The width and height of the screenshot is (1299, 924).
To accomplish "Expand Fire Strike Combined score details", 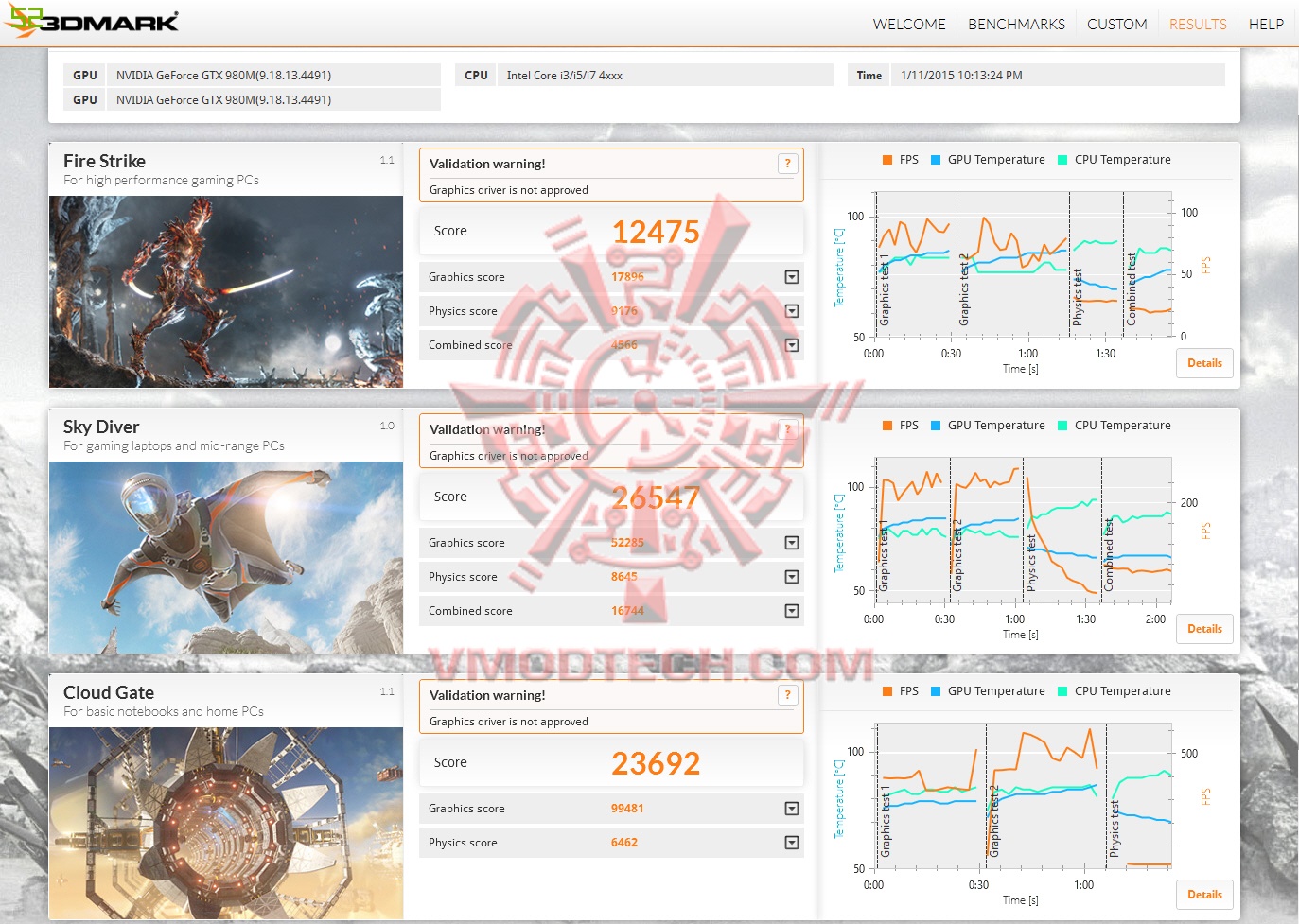I will click(792, 345).
